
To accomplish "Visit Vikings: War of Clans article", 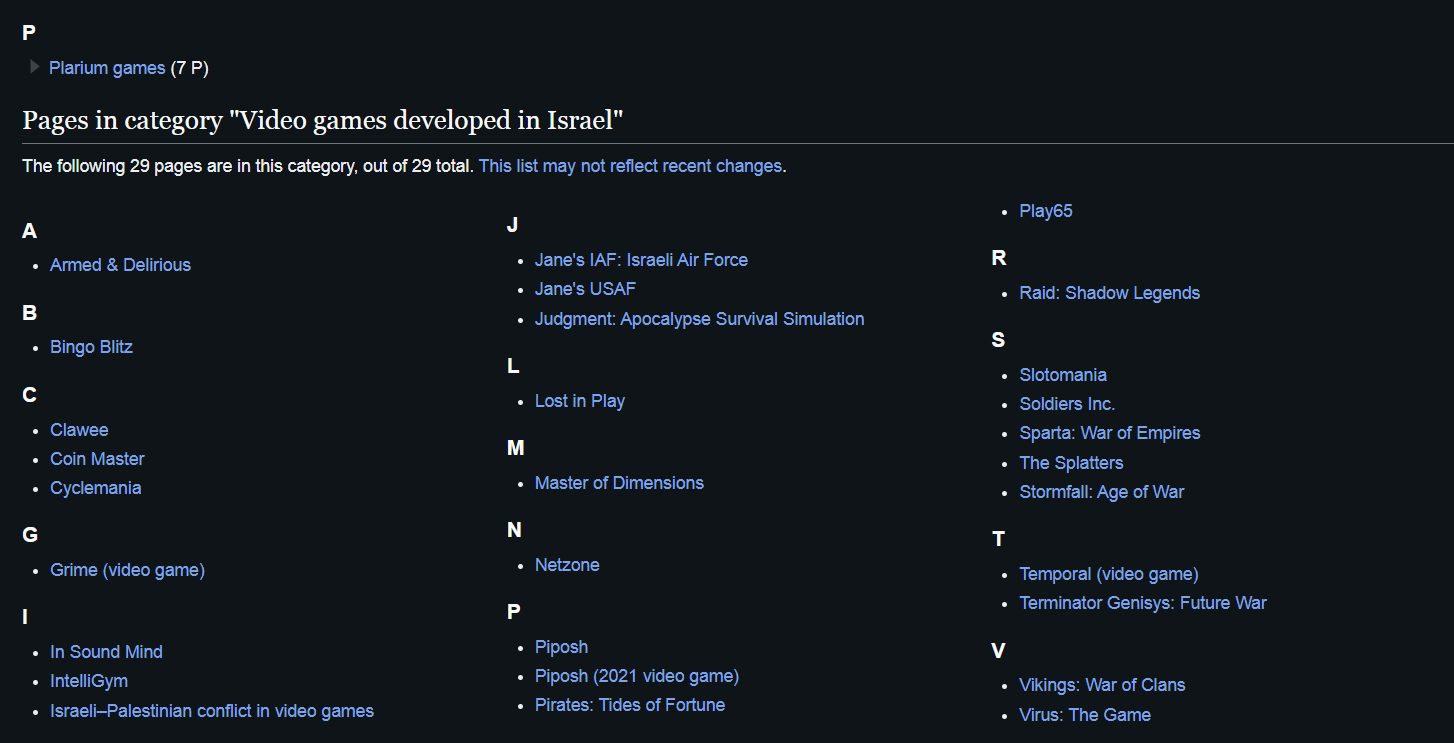I will [1102, 685].
